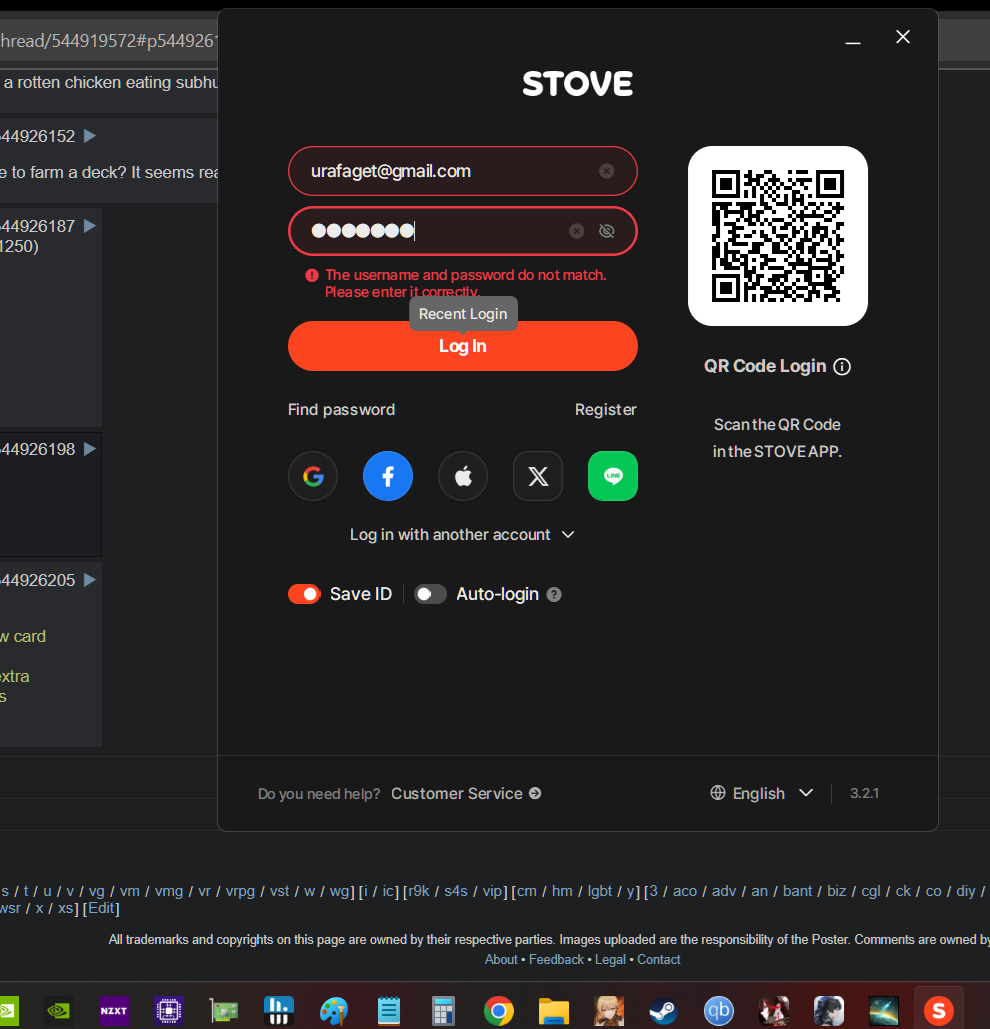Expand post 44926152 arrow in browser

coord(91,136)
